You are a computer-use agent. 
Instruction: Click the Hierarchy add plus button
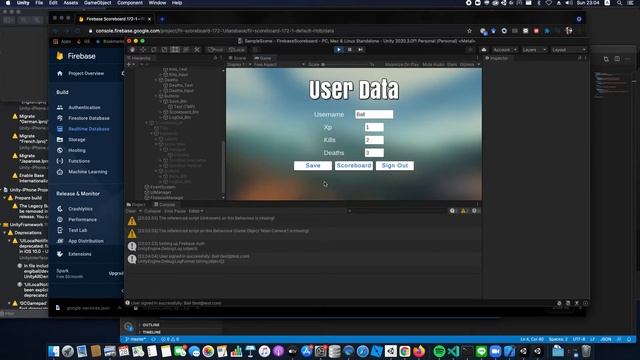[129, 64]
